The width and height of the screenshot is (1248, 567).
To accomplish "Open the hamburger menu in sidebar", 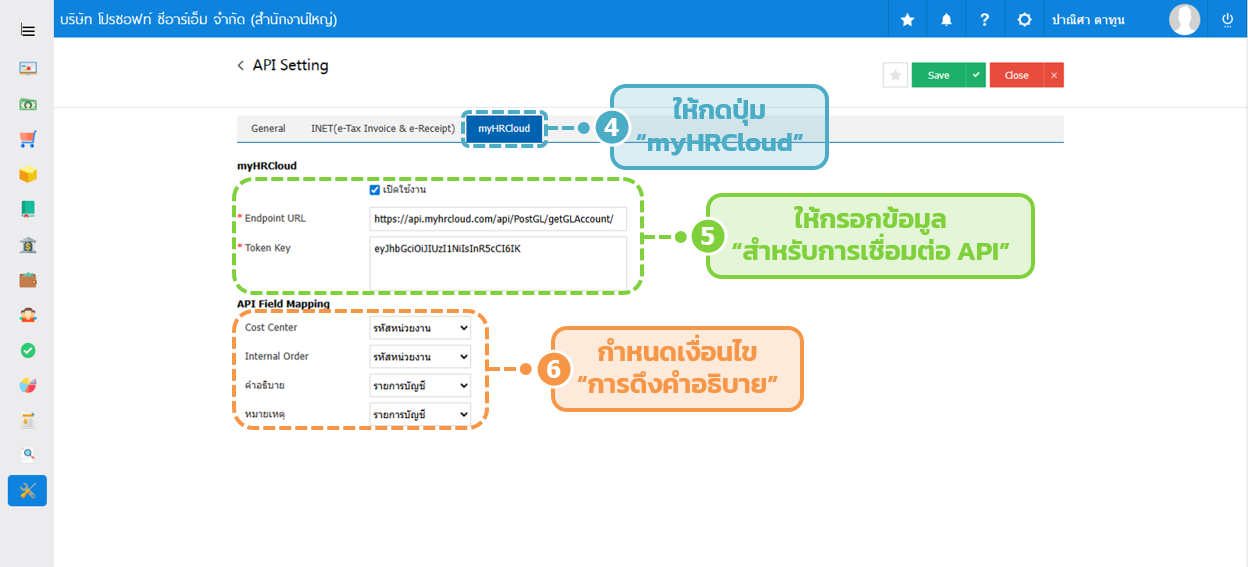I will click(x=27, y=31).
